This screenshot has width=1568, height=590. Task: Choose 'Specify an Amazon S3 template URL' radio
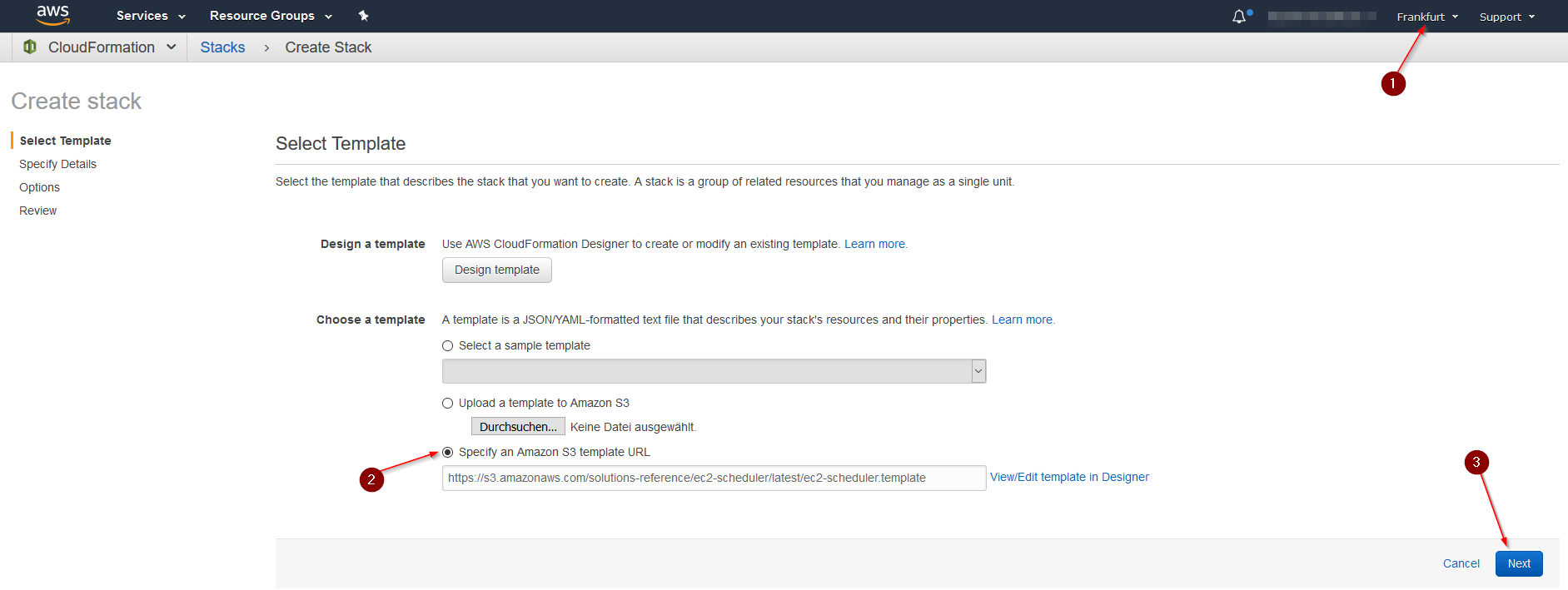[448, 453]
